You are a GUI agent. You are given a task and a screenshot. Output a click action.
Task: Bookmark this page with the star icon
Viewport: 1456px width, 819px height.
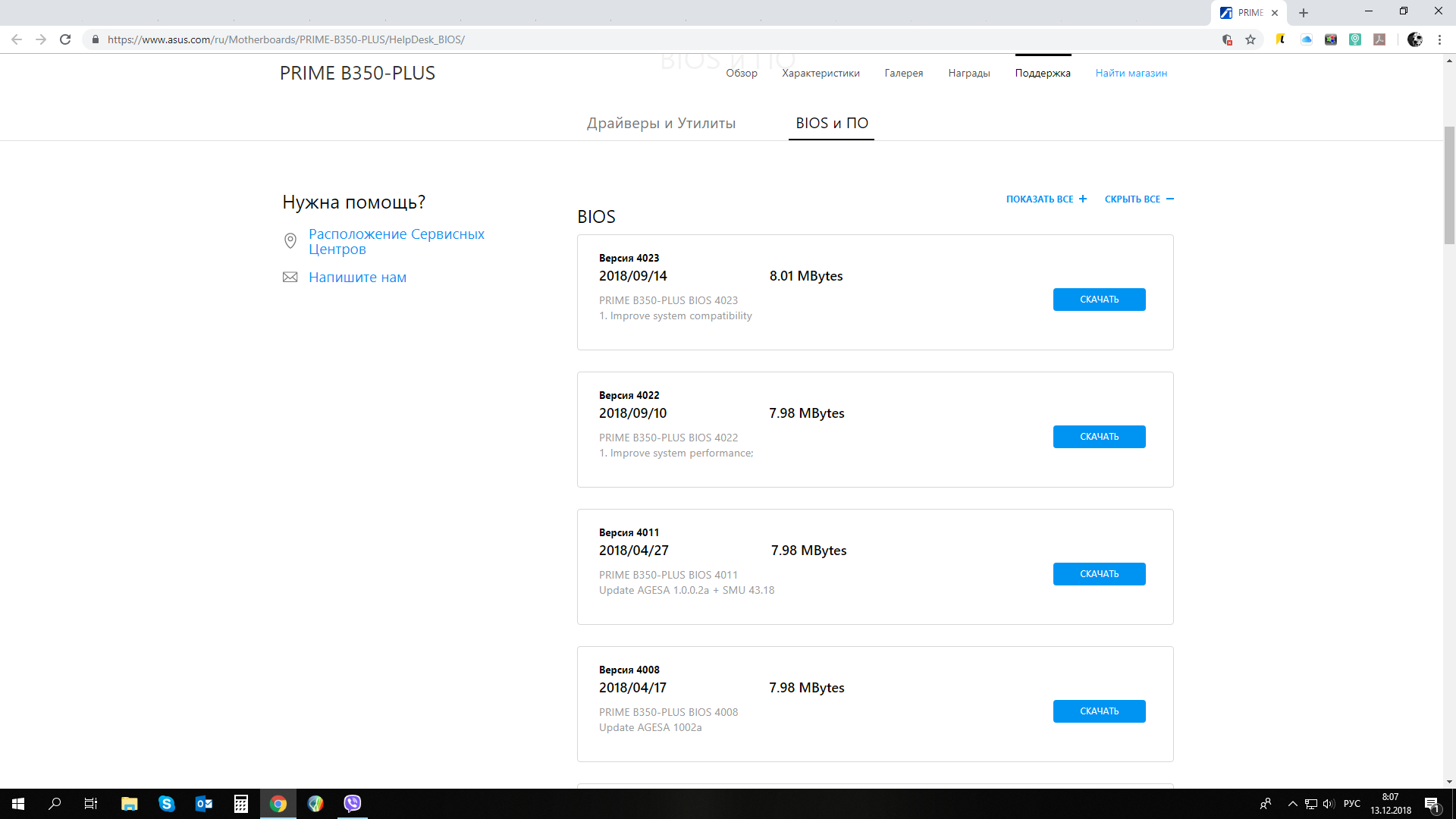pyautogui.click(x=1250, y=39)
